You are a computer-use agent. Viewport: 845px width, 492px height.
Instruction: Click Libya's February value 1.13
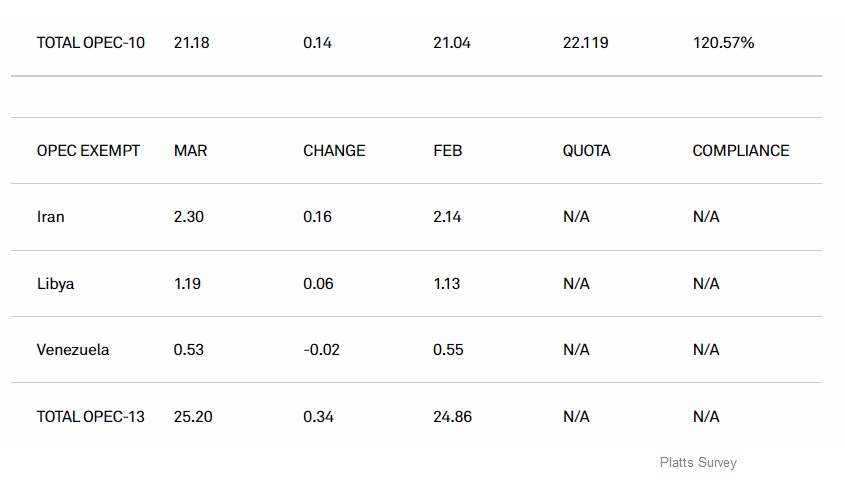(x=447, y=283)
